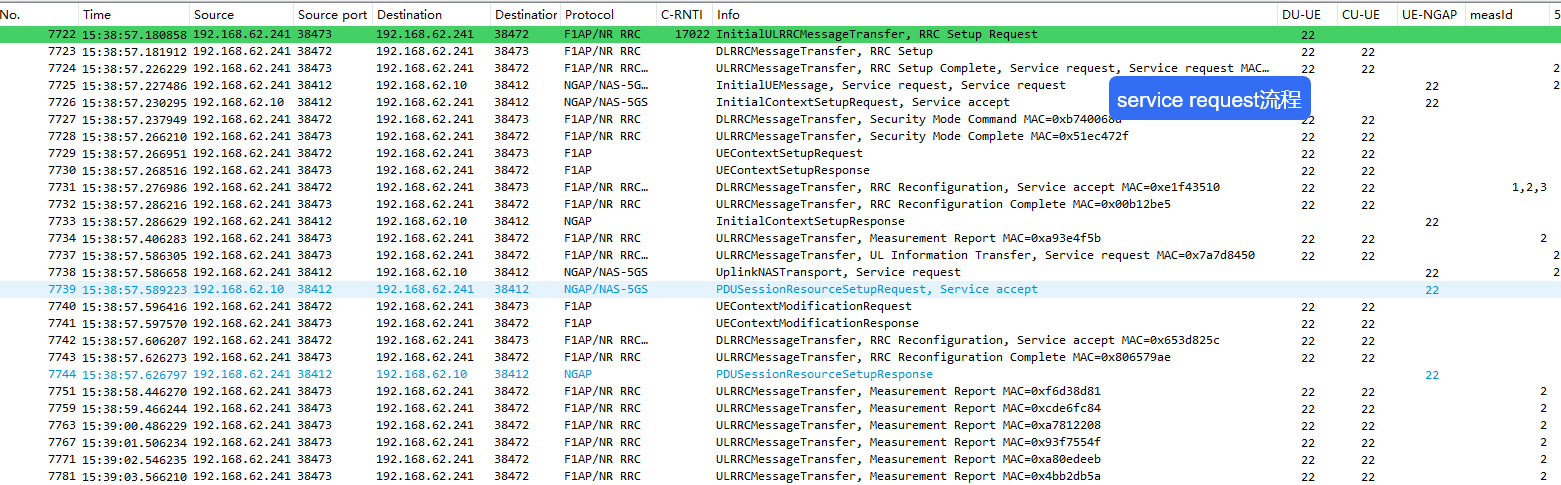Click the DU-UE column header

pos(1300,15)
